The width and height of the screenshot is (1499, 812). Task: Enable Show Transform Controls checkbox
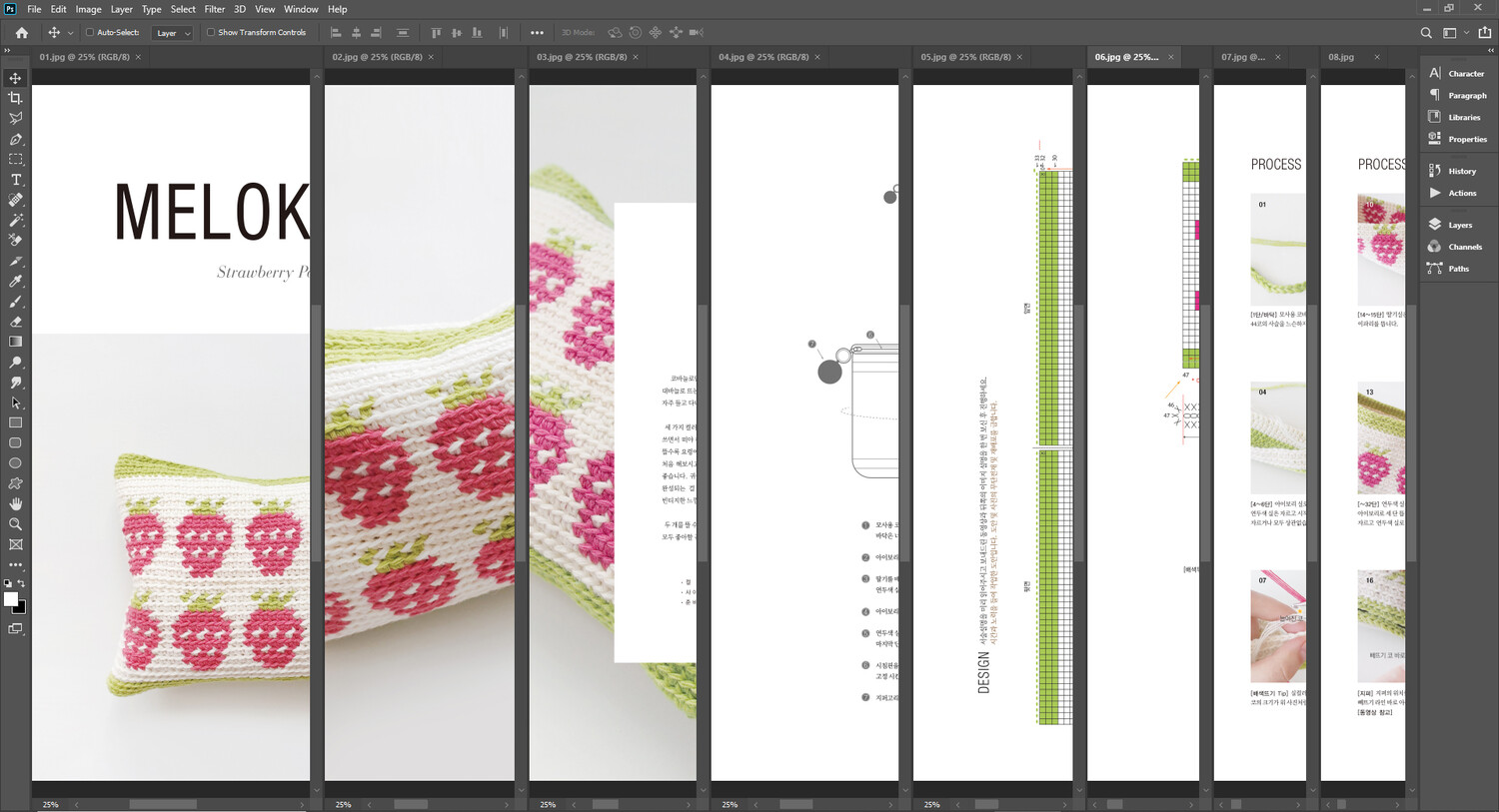click(211, 33)
